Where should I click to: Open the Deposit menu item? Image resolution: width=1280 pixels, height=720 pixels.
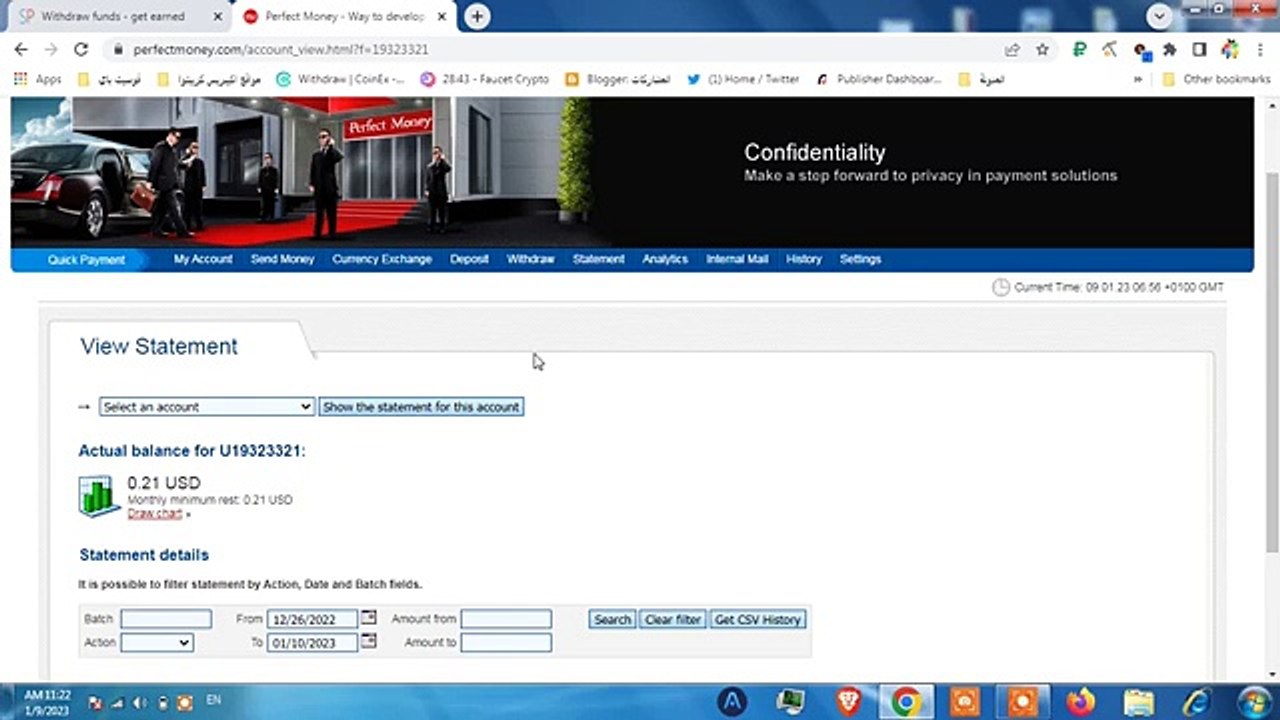tap(469, 259)
